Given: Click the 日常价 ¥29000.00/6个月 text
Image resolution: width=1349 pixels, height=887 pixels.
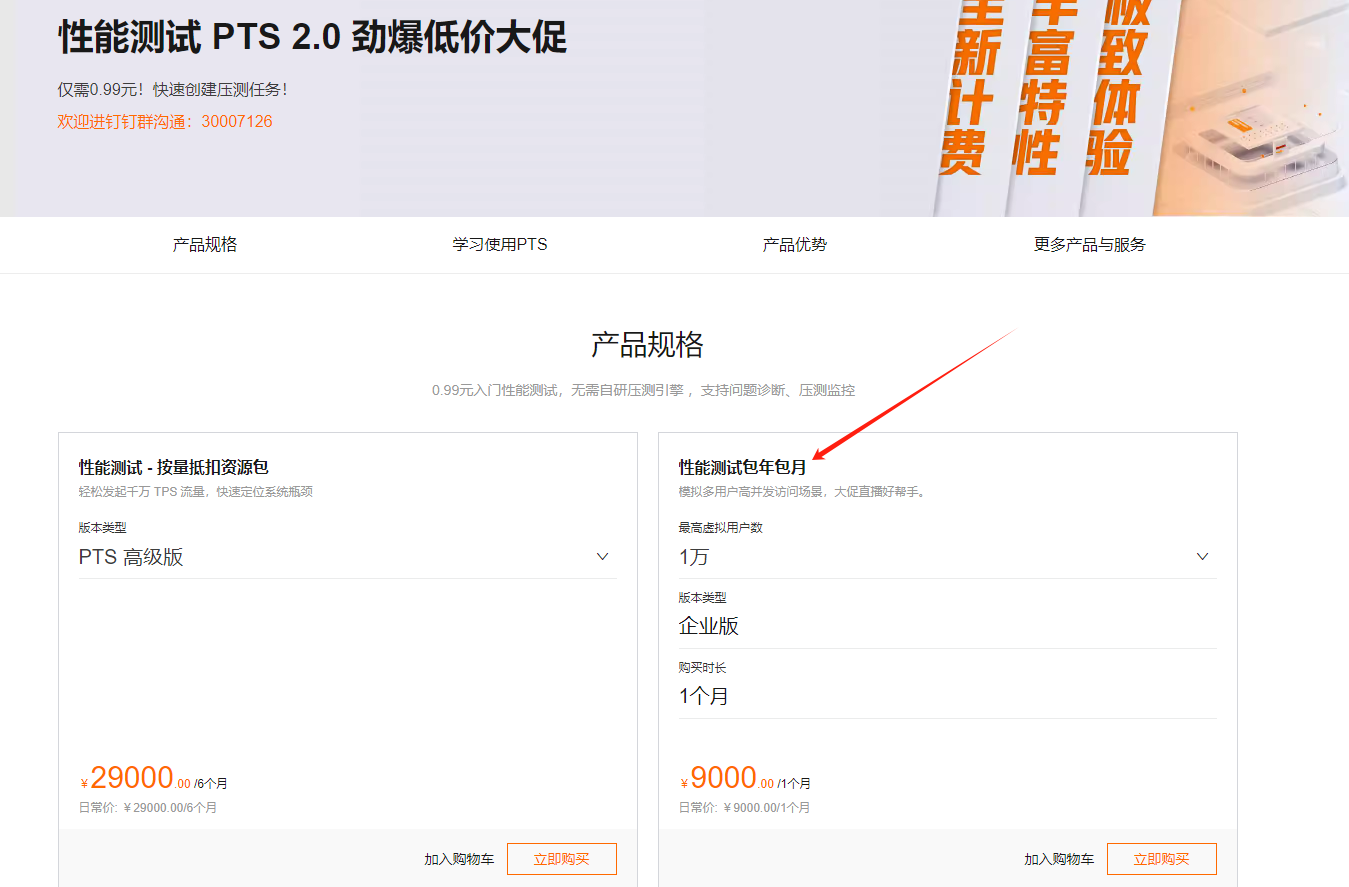Looking at the screenshot, I should click(148, 808).
